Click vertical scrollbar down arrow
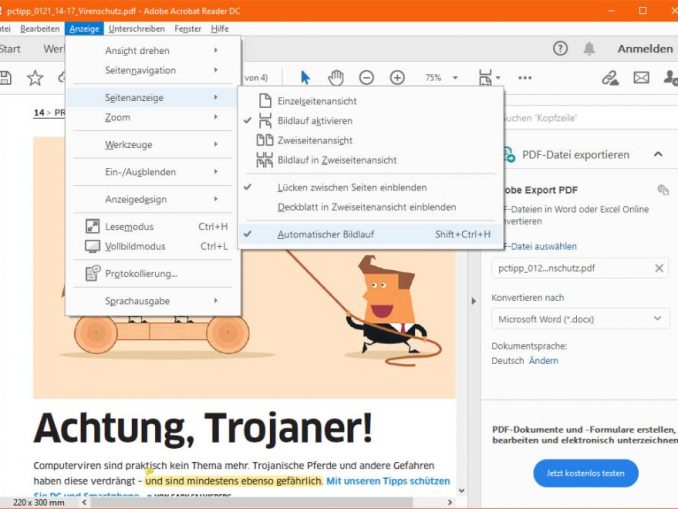The width and height of the screenshot is (678, 509). pyautogui.click(x=461, y=491)
